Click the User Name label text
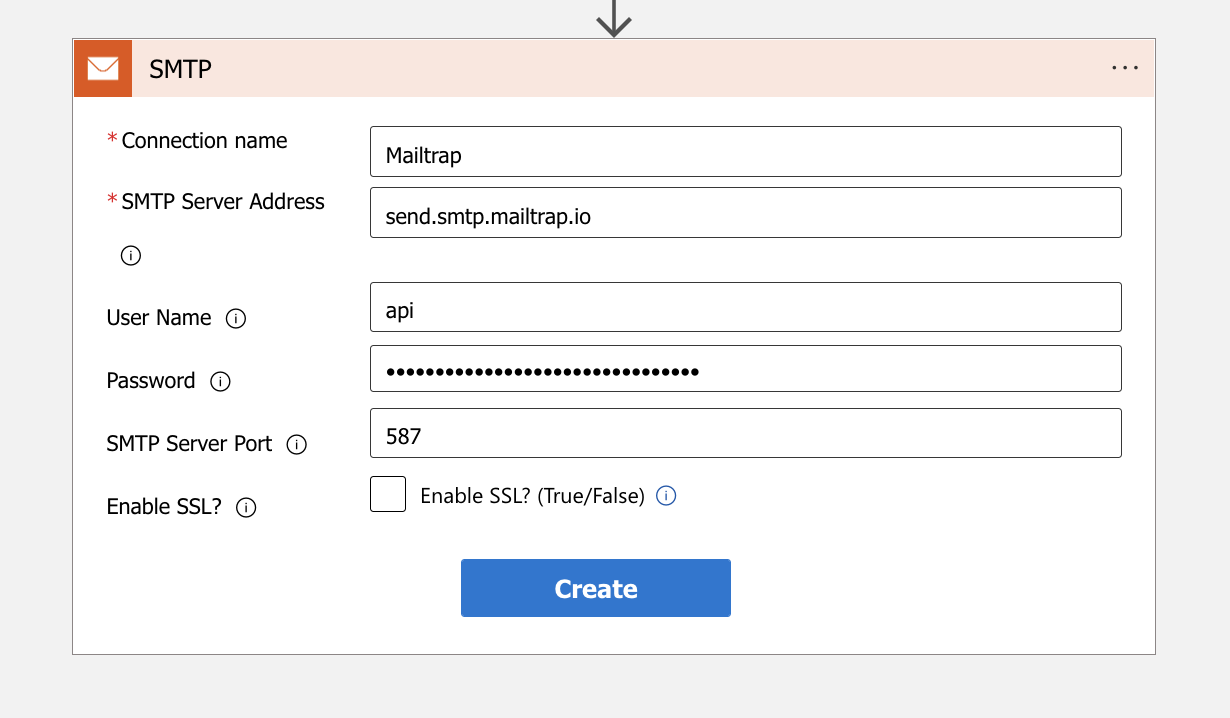Screen dimensions: 1230x718 pyautogui.click(x=159, y=318)
